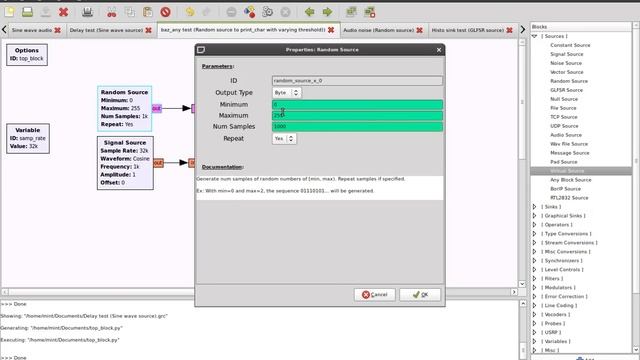Expand the Error Correction category
Screen dimensions: 640x360
(x=535, y=297)
